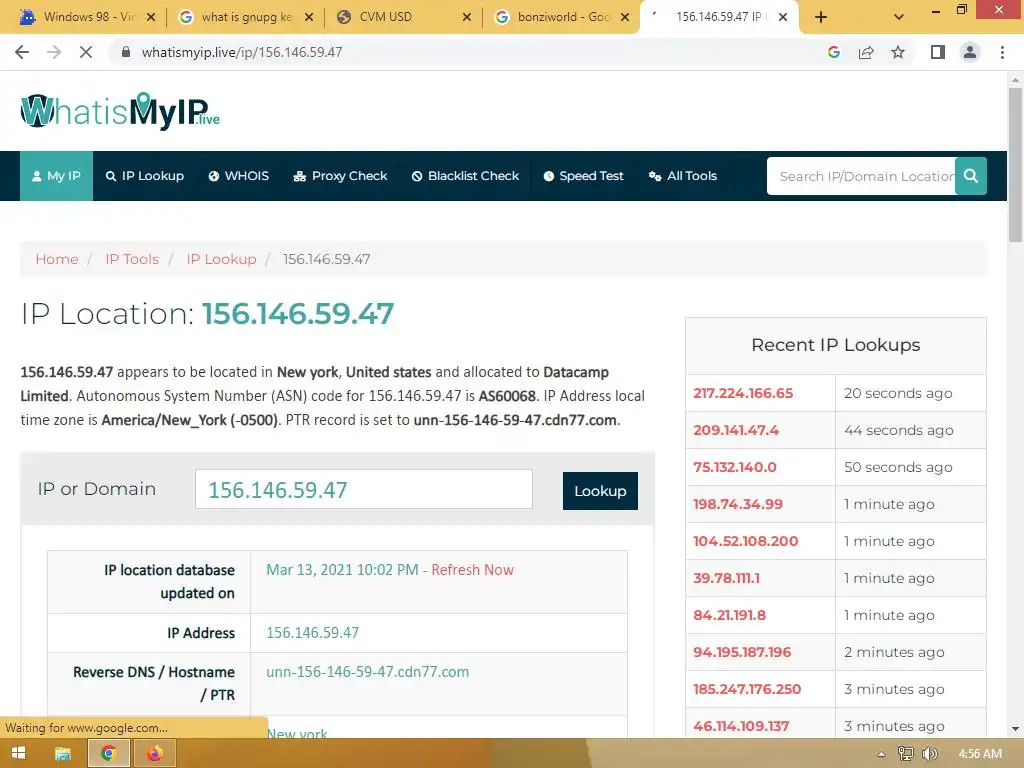Show hidden system tray icons
The image size is (1024, 768).
[x=881, y=754]
